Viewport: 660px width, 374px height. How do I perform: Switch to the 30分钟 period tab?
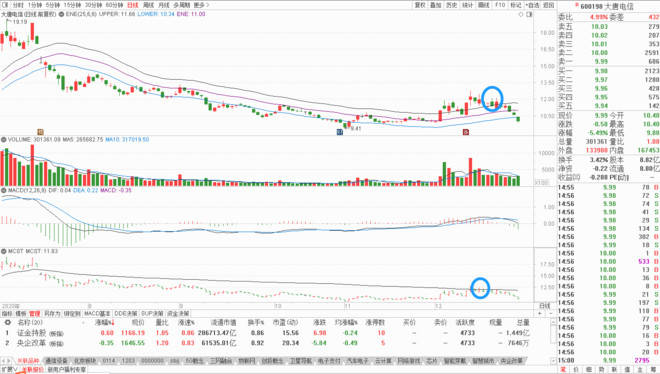point(93,5)
